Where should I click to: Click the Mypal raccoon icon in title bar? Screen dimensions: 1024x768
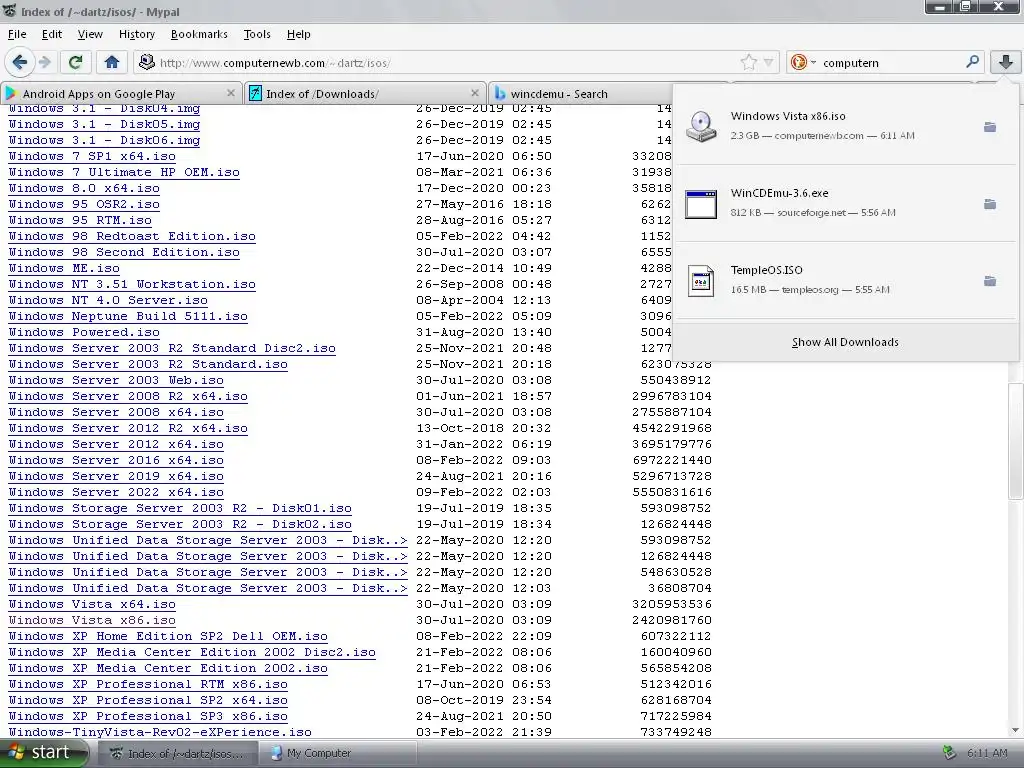click(9, 10)
